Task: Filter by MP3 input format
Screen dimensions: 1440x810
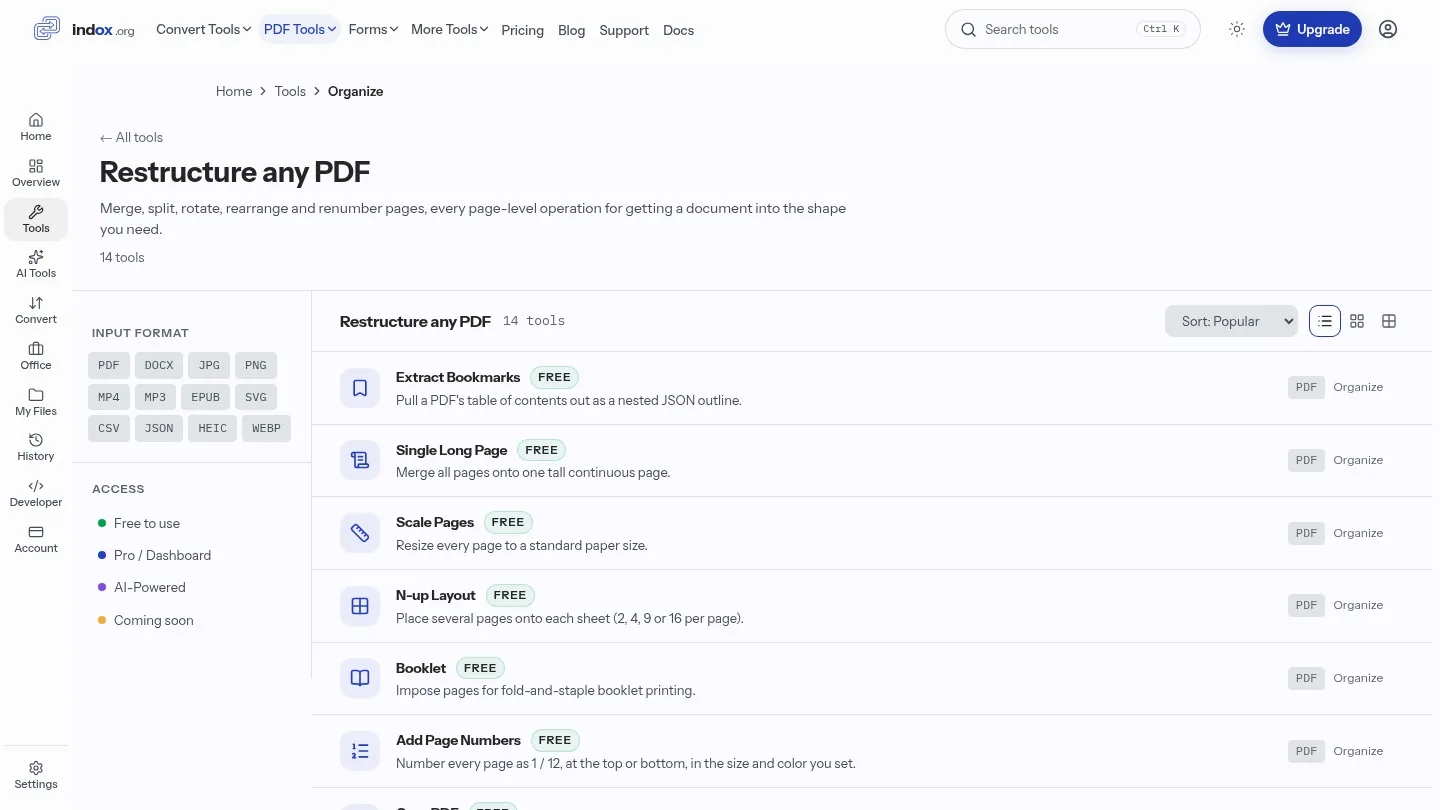Action: coord(155,397)
